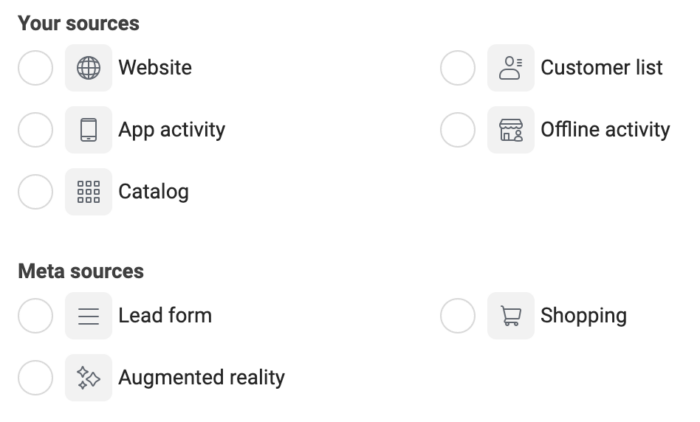Screen dimensions: 700x422
Task: Choose the Catalog radio option
Action: [x=35, y=192]
